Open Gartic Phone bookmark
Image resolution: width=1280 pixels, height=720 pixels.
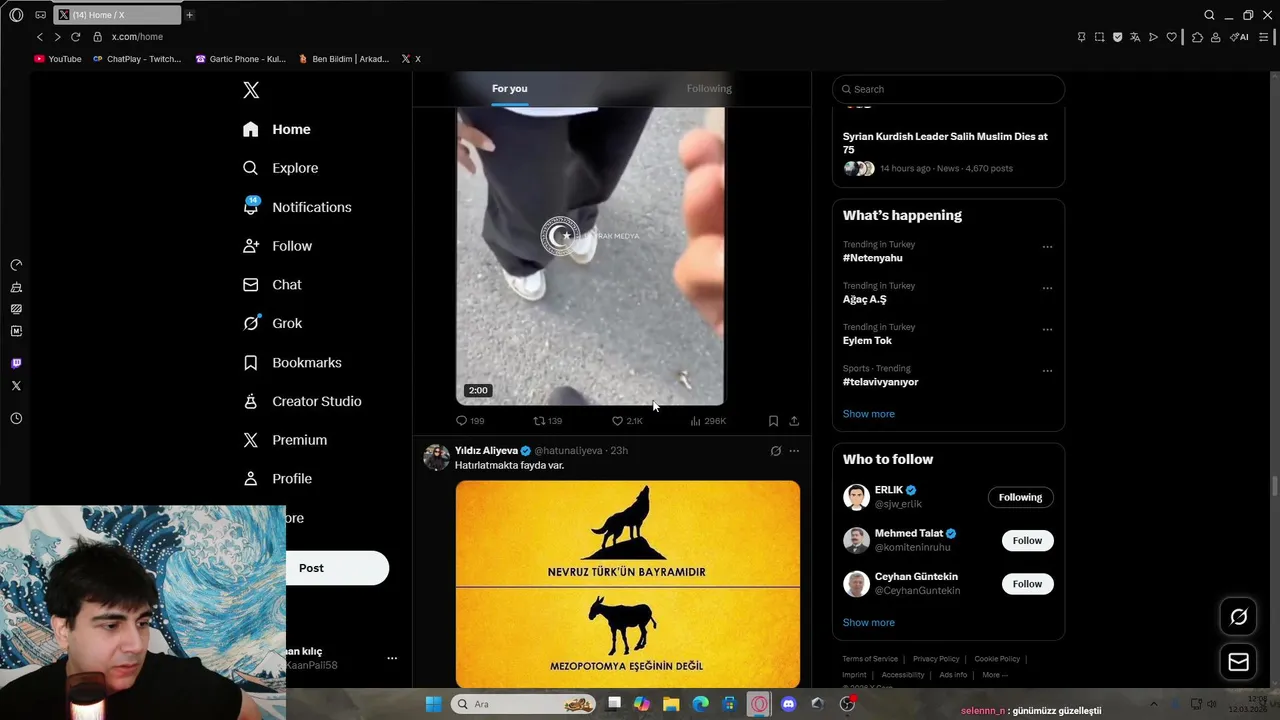(x=241, y=59)
